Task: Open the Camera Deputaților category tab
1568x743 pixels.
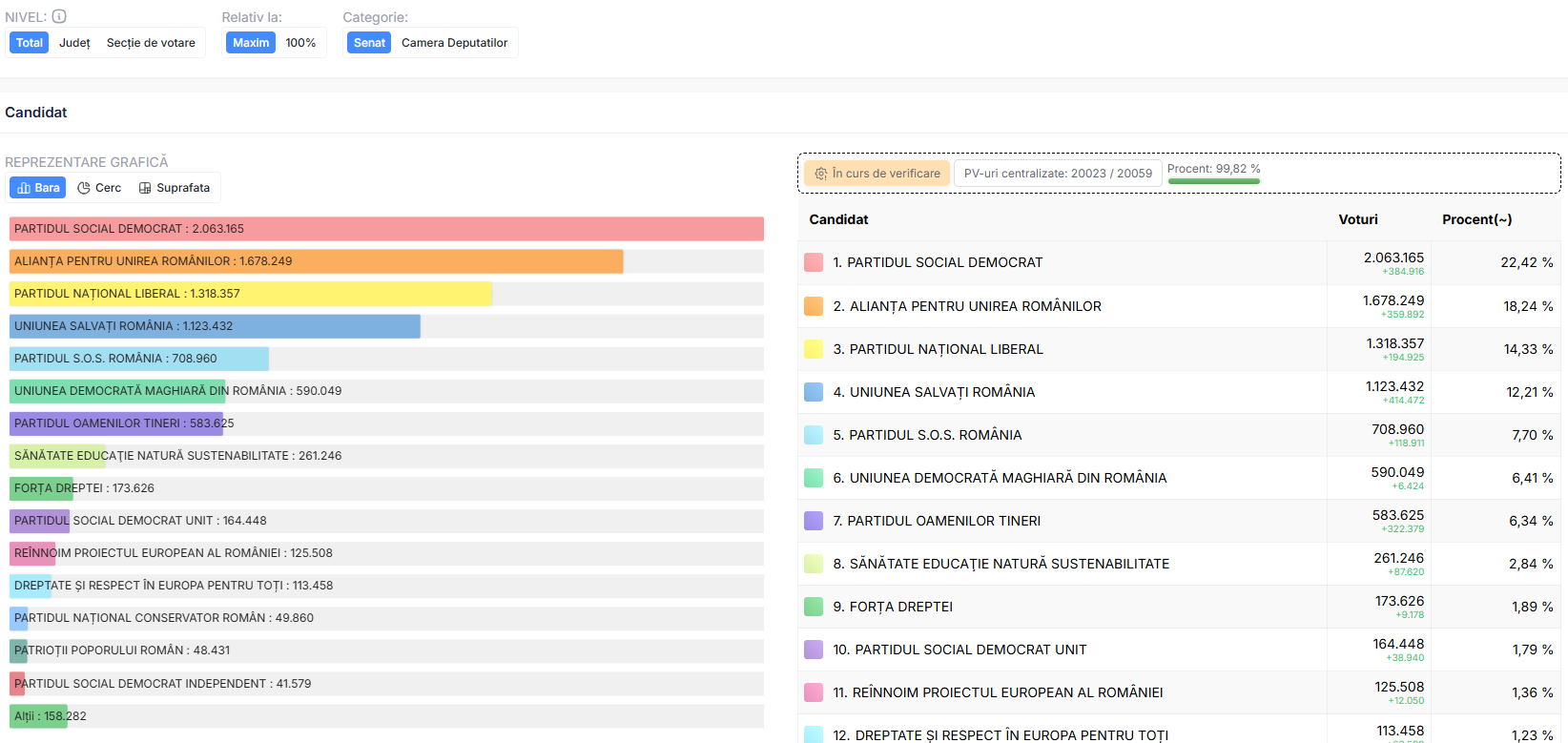Action: tap(454, 43)
